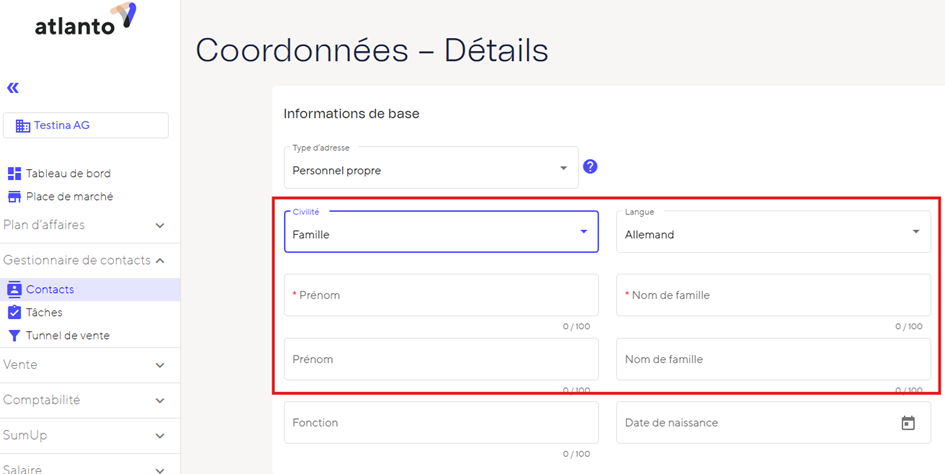Click the Tableau de bord dashboard icon
The image size is (945, 474).
(14, 174)
